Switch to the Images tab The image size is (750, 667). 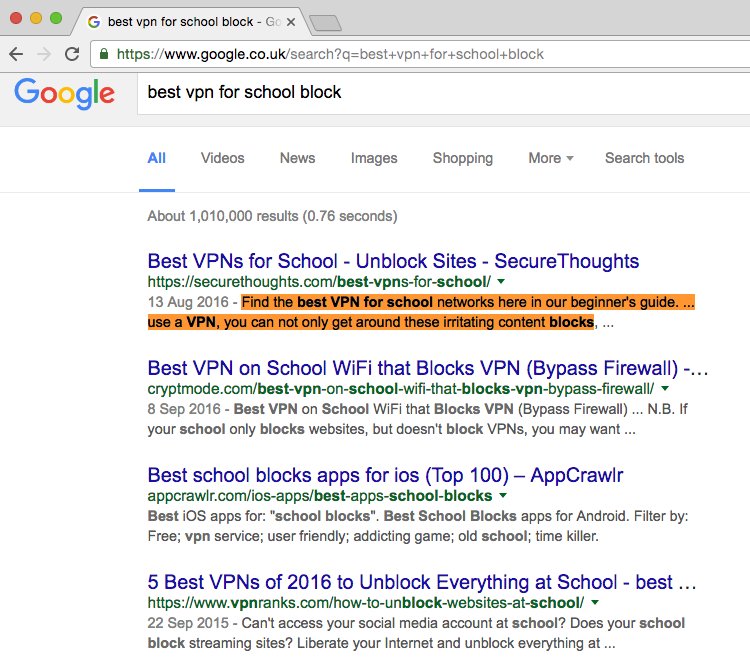coord(374,158)
